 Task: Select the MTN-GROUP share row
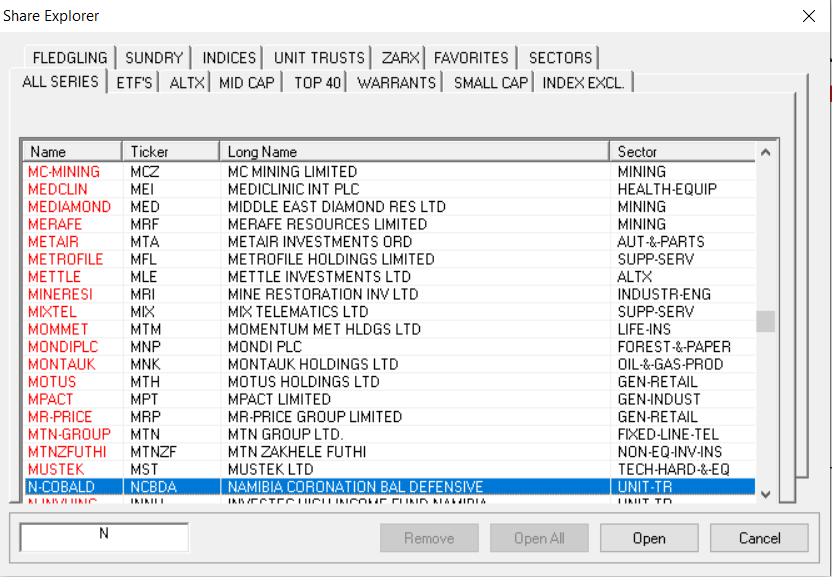coord(390,434)
